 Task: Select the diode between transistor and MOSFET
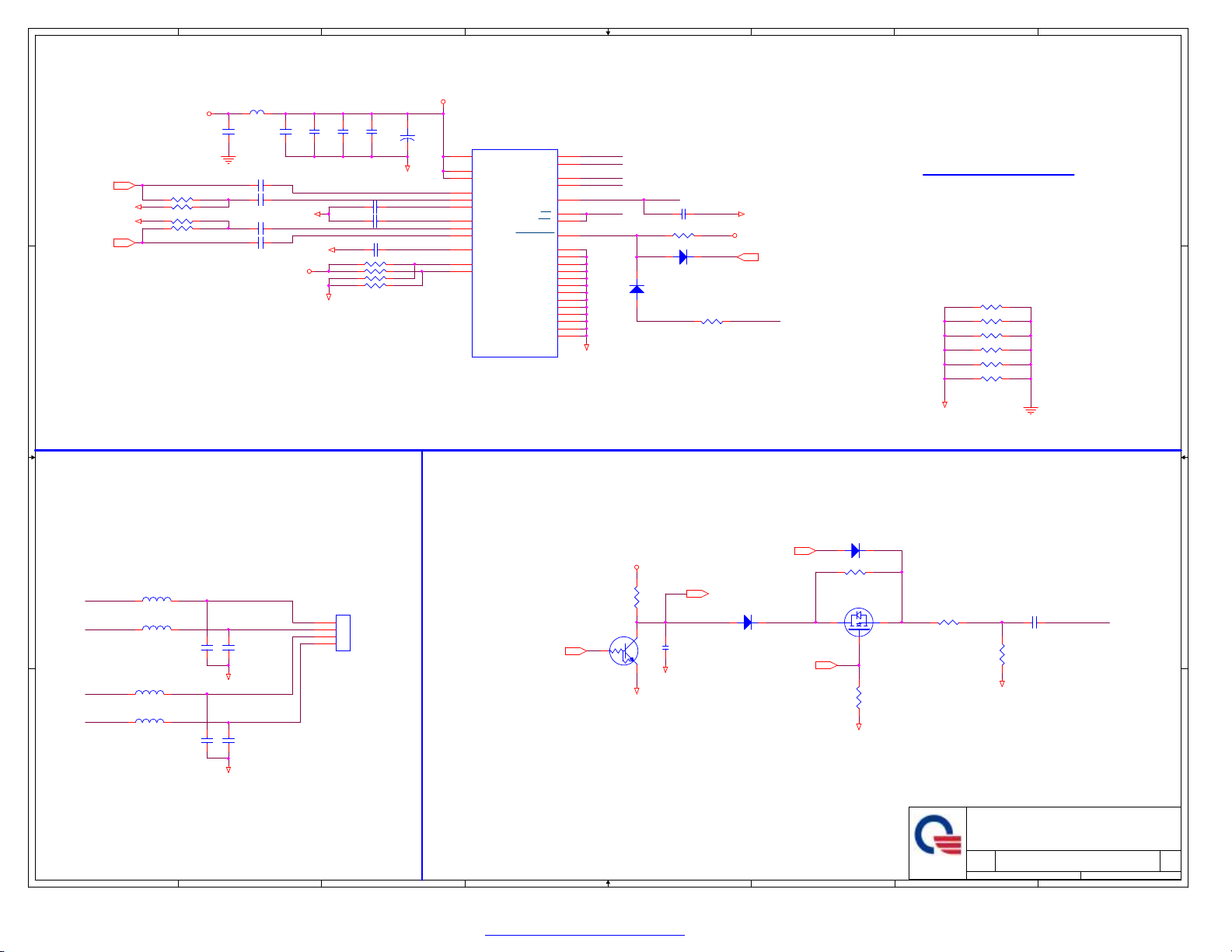pyautogui.click(x=748, y=622)
